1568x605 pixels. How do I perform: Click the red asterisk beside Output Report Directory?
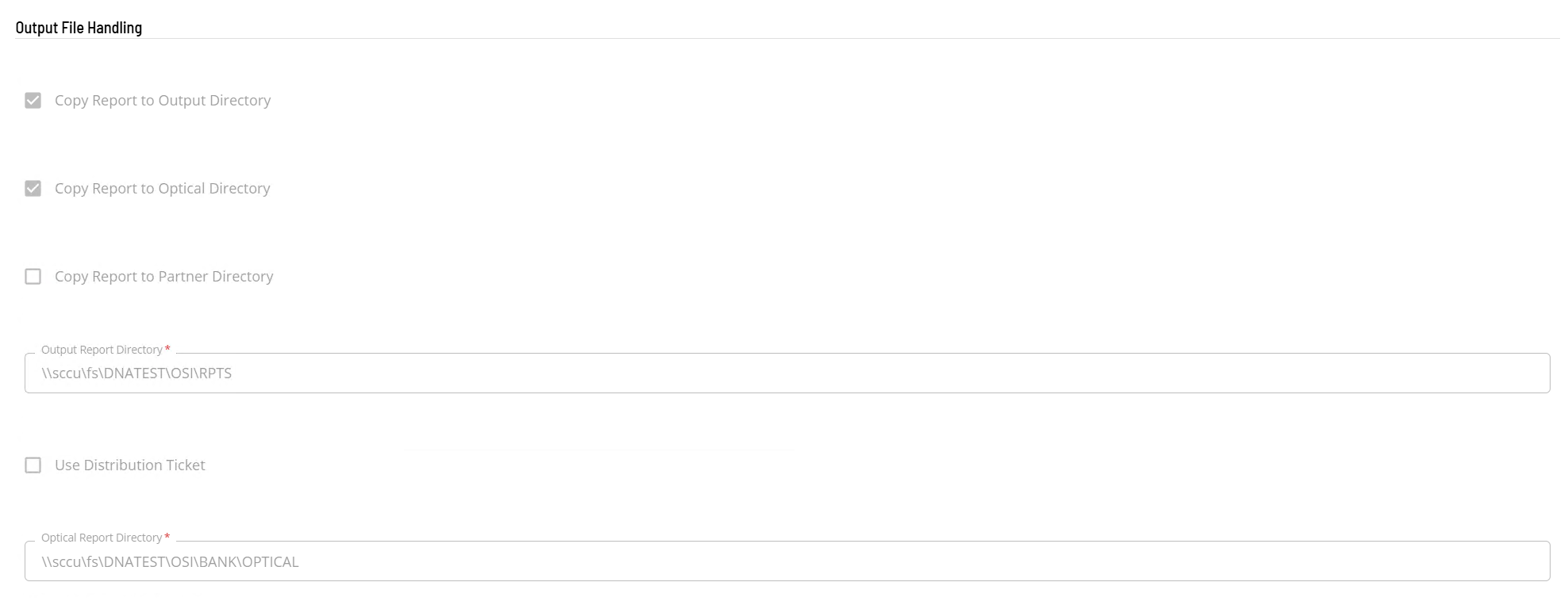click(167, 349)
